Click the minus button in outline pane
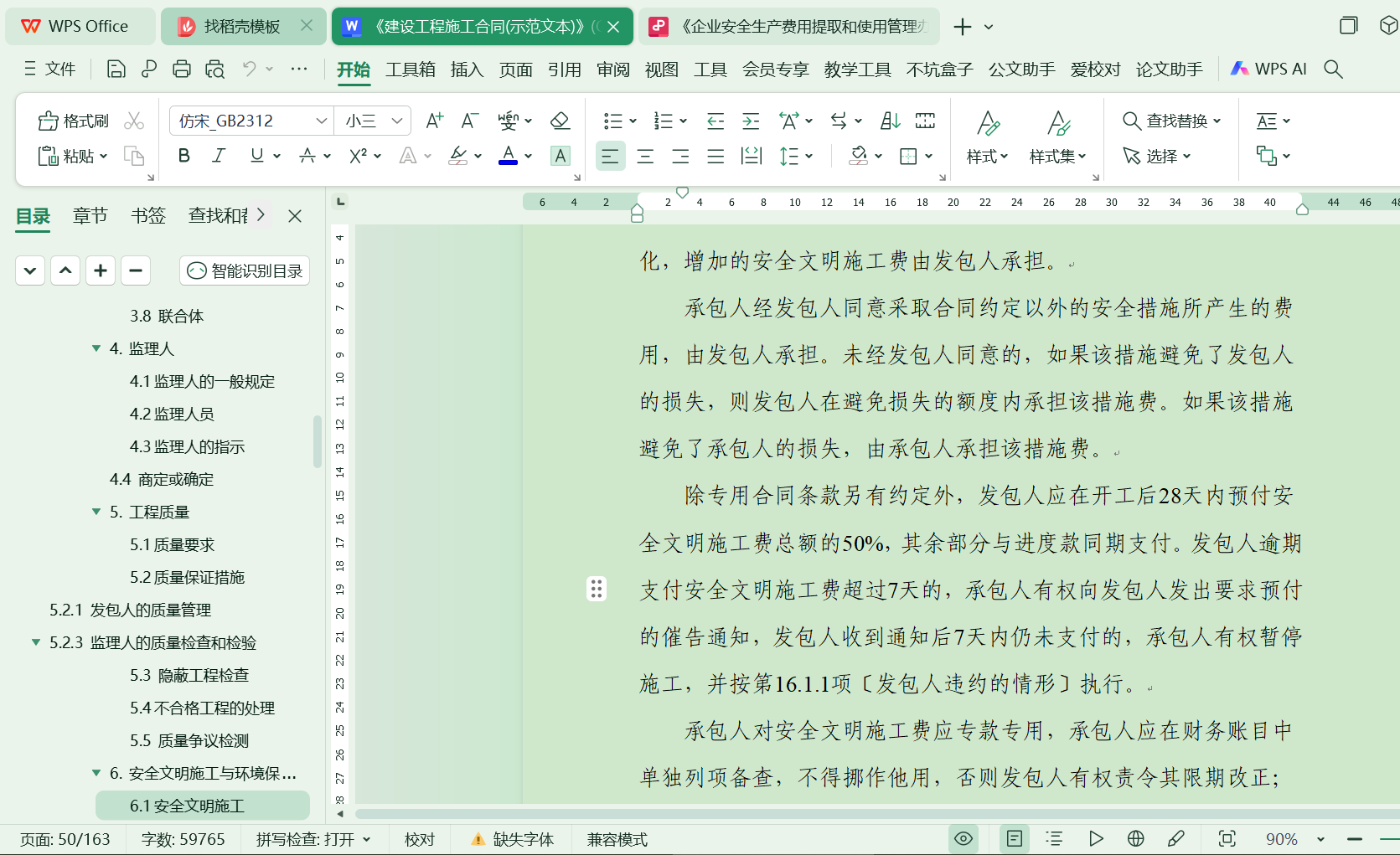1400x855 pixels. click(136, 270)
